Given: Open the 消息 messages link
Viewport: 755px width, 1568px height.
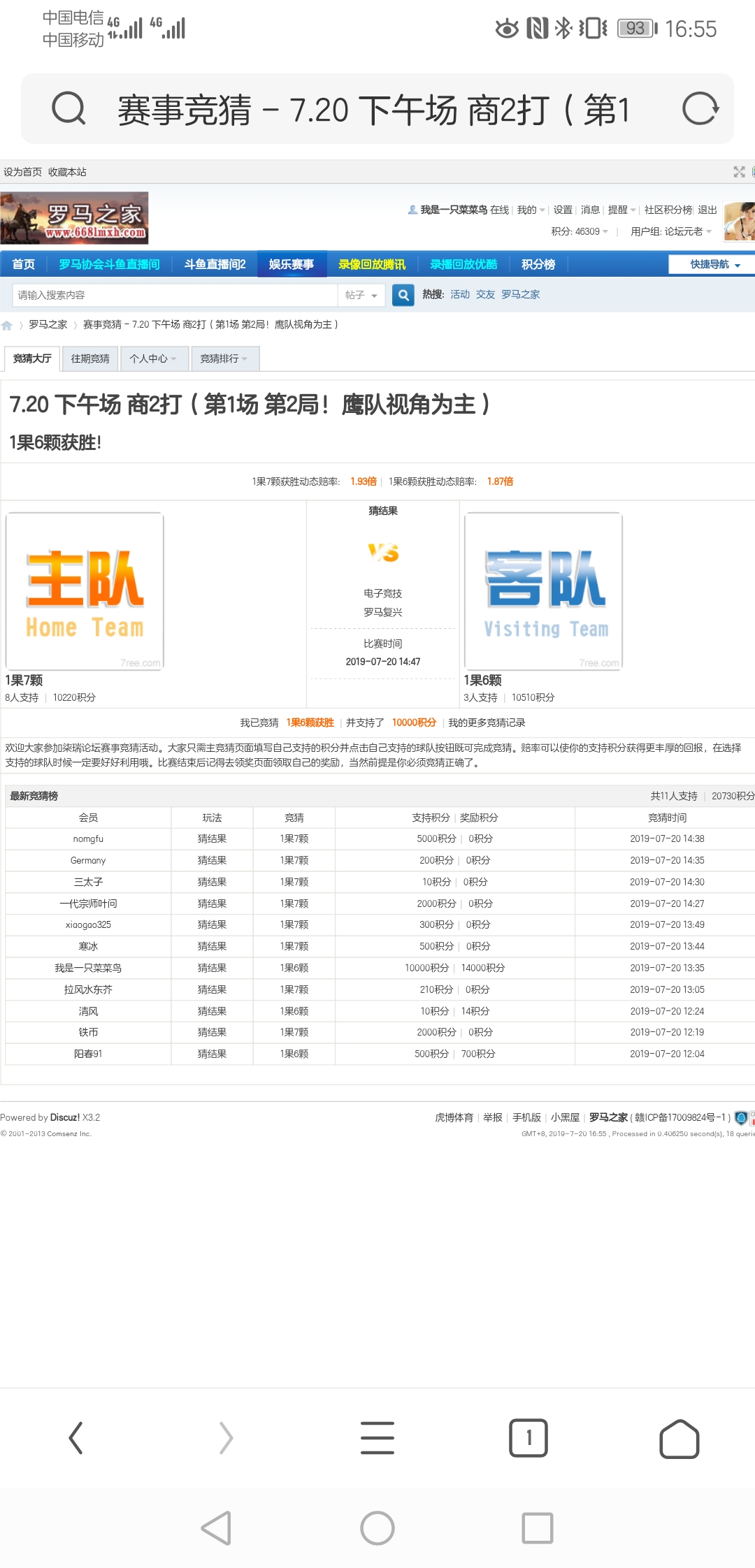Looking at the screenshot, I should click(x=590, y=210).
